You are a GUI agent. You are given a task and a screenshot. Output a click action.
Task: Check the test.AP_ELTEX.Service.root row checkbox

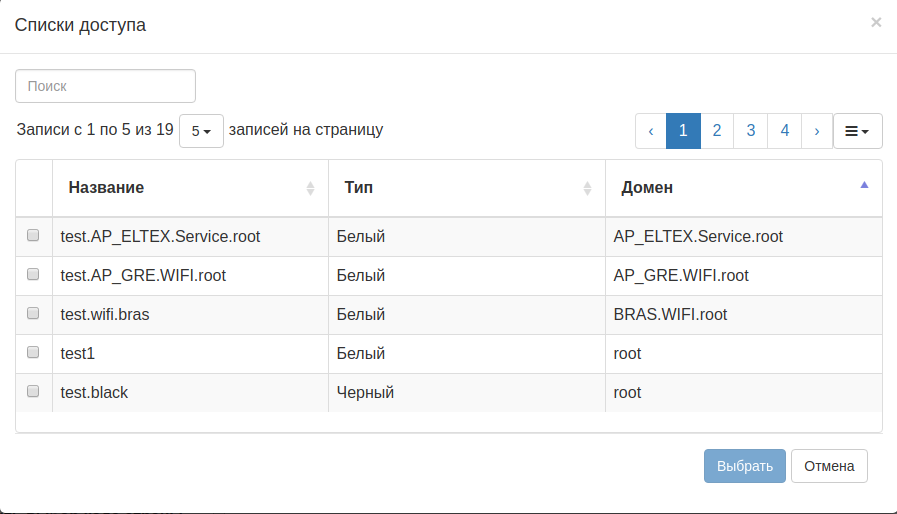click(33, 236)
